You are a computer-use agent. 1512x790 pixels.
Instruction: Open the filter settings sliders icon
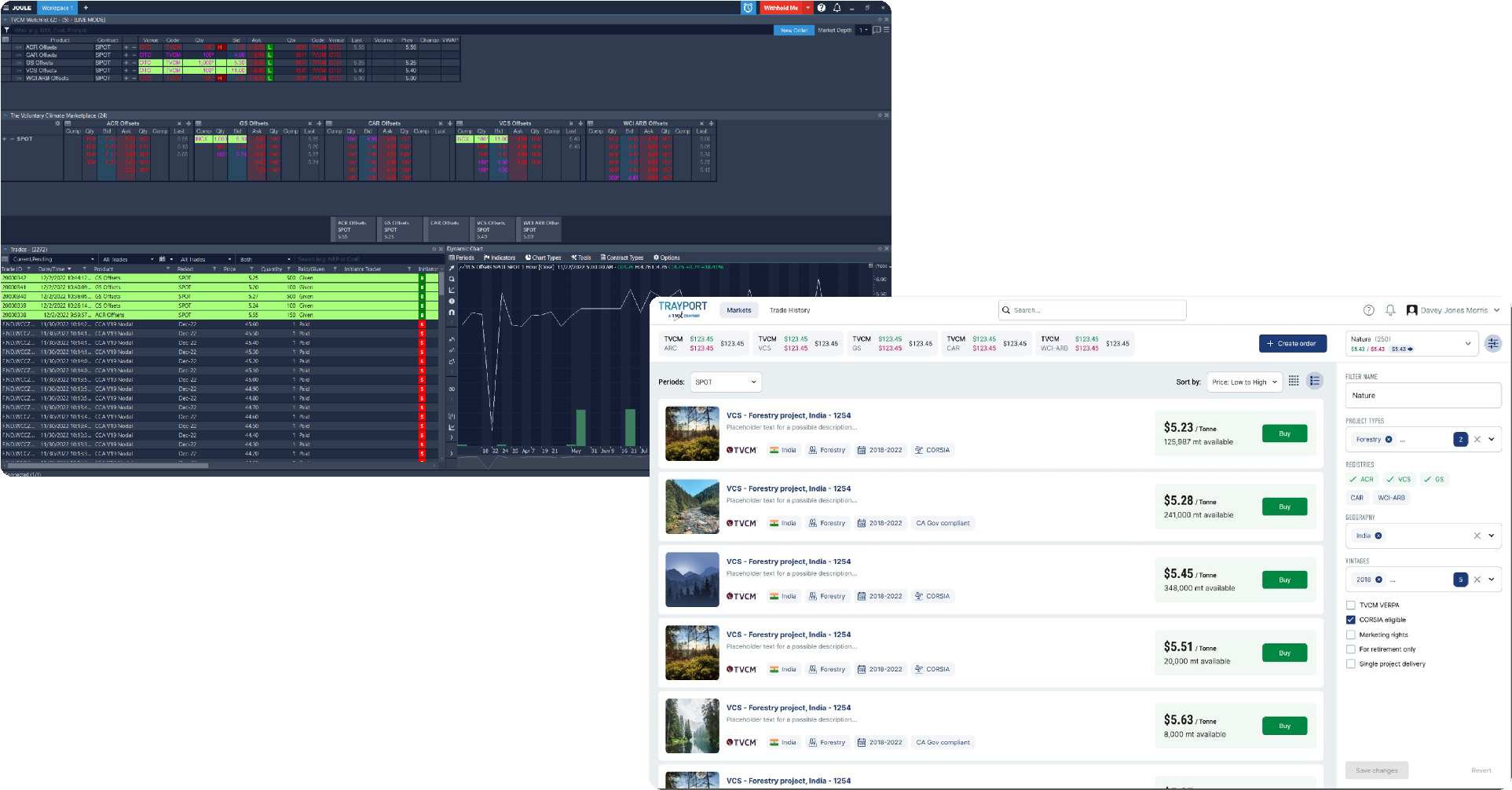(x=1493, y=343)
